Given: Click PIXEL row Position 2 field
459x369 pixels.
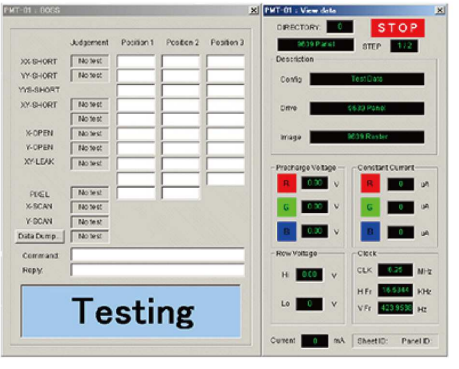Looking at the screenshot, I should [181, 193].
